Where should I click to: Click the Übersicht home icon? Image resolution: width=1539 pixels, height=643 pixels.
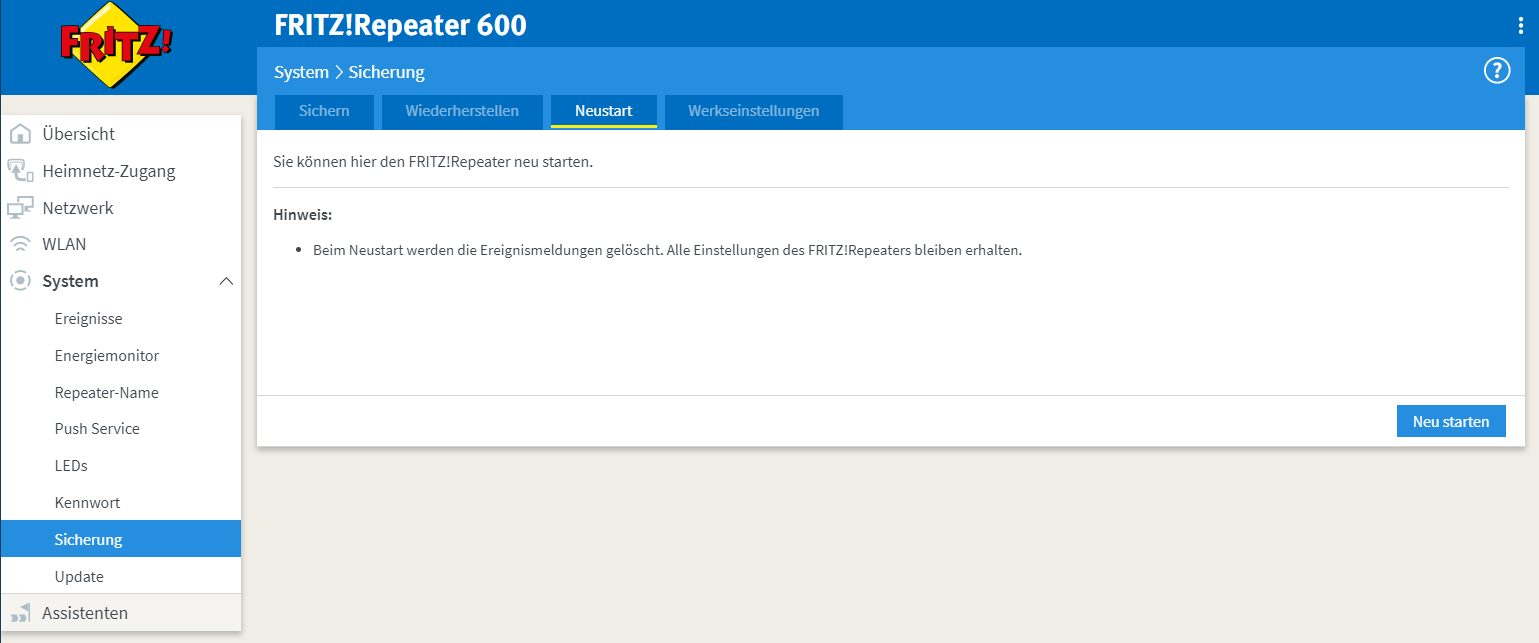click(x=20, y=134)
